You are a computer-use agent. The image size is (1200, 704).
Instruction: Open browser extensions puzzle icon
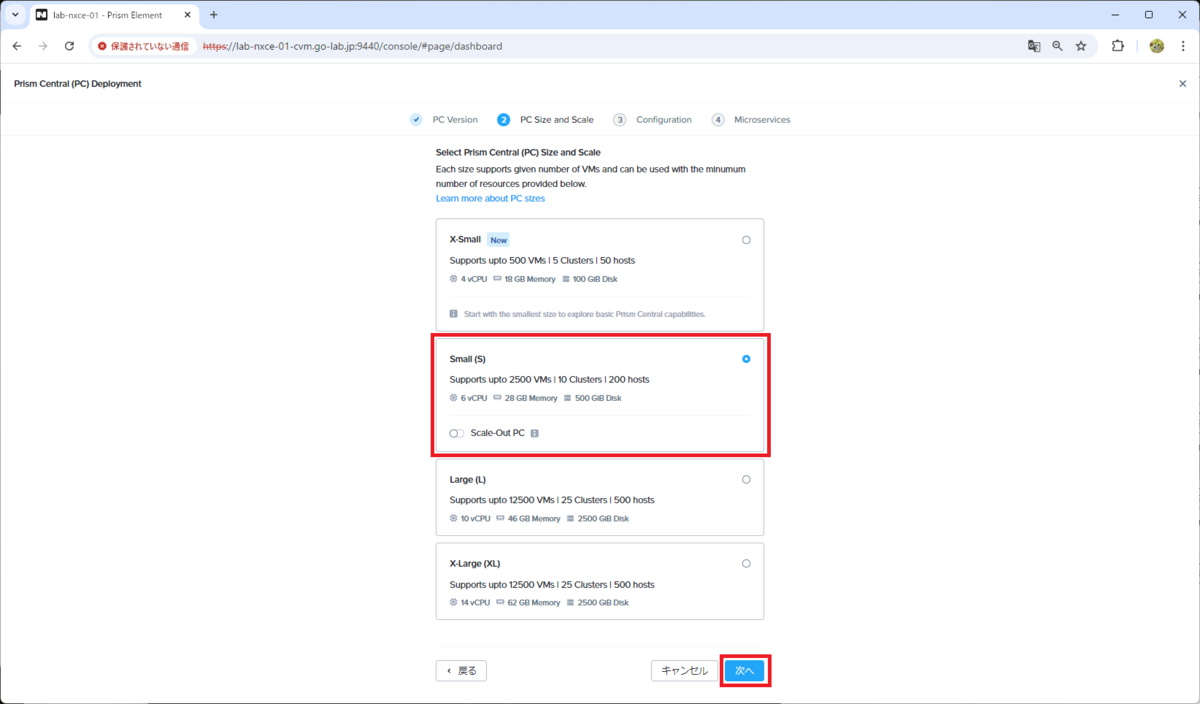pos(1118,46)
